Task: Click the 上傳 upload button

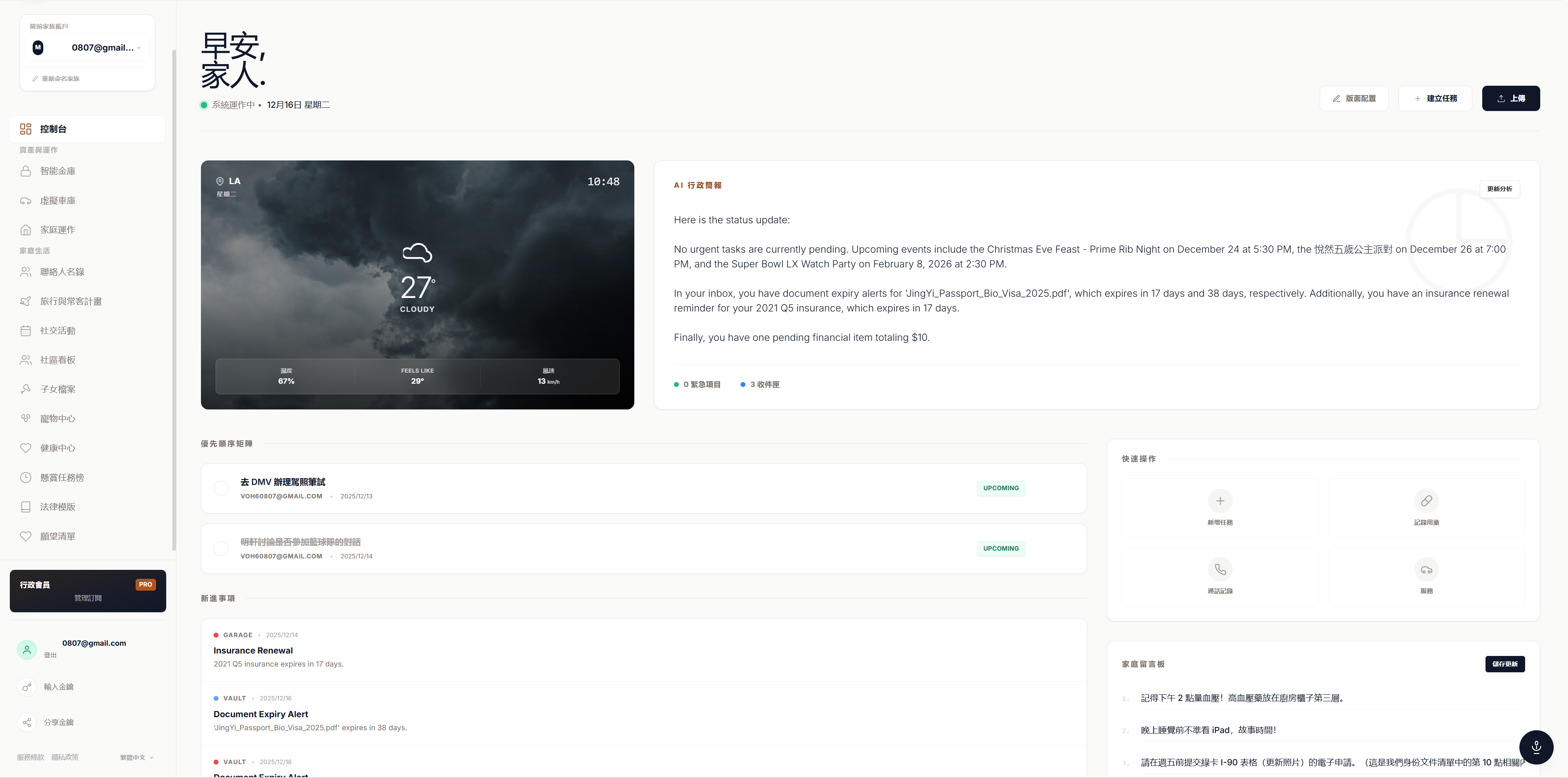Action: (1511, 98)
